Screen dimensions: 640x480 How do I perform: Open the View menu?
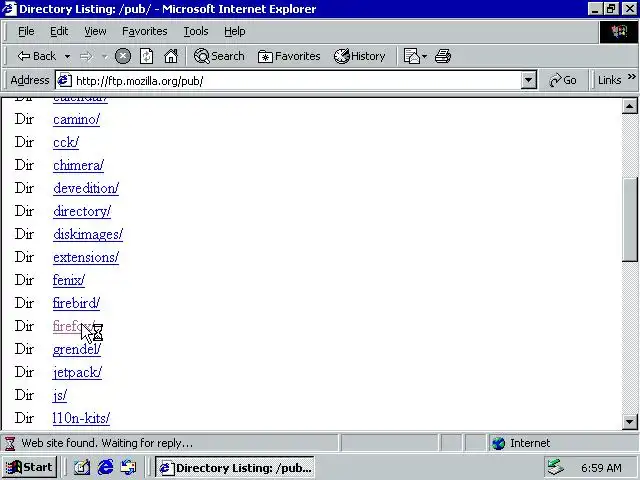95,31
